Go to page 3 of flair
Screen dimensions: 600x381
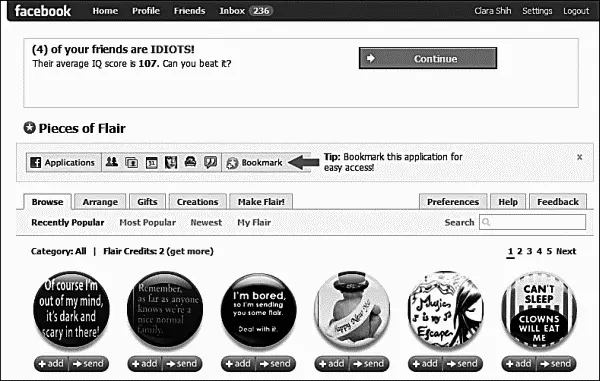529,251
